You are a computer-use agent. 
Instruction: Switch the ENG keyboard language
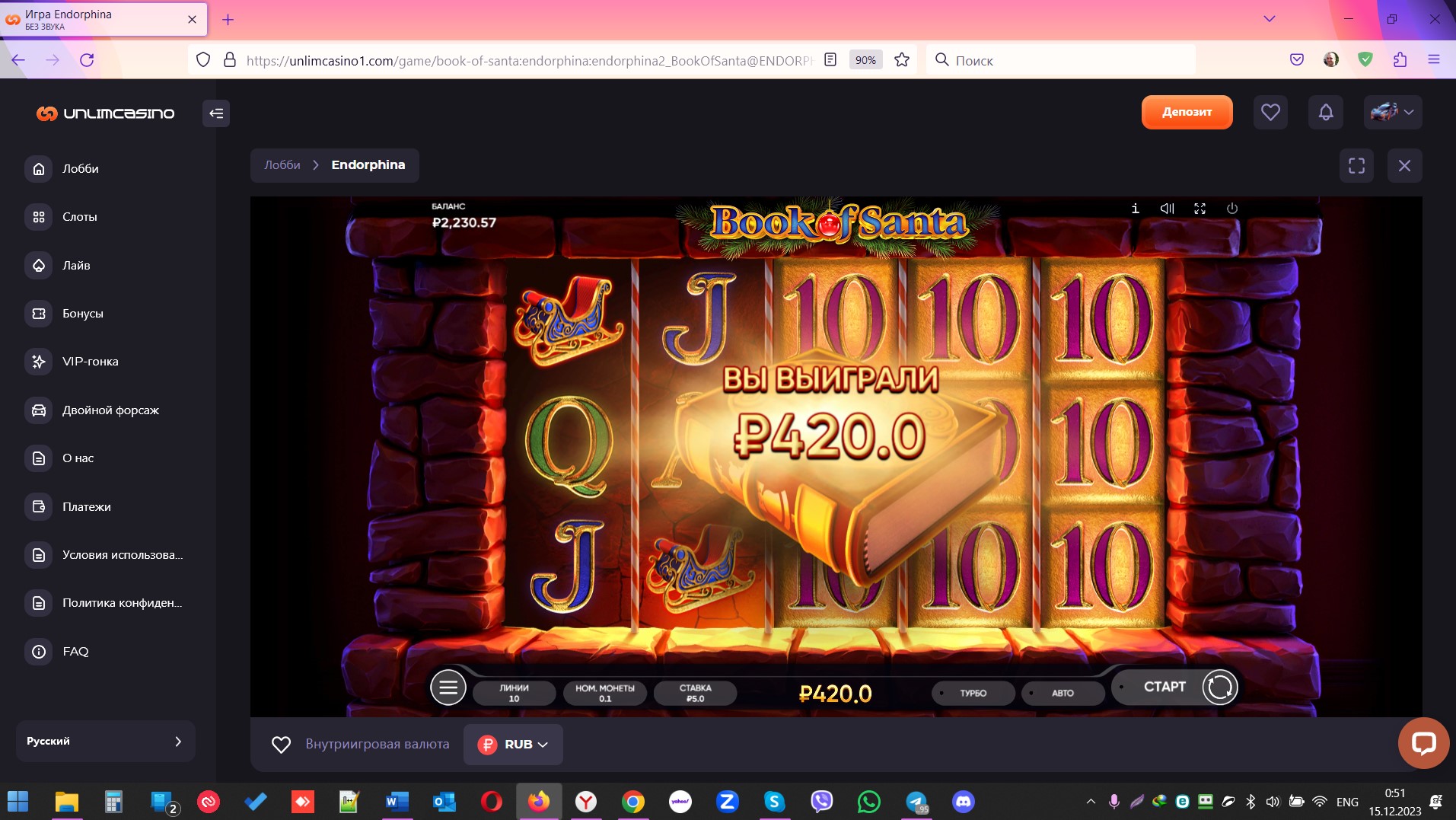click(x=1347, y=802)
